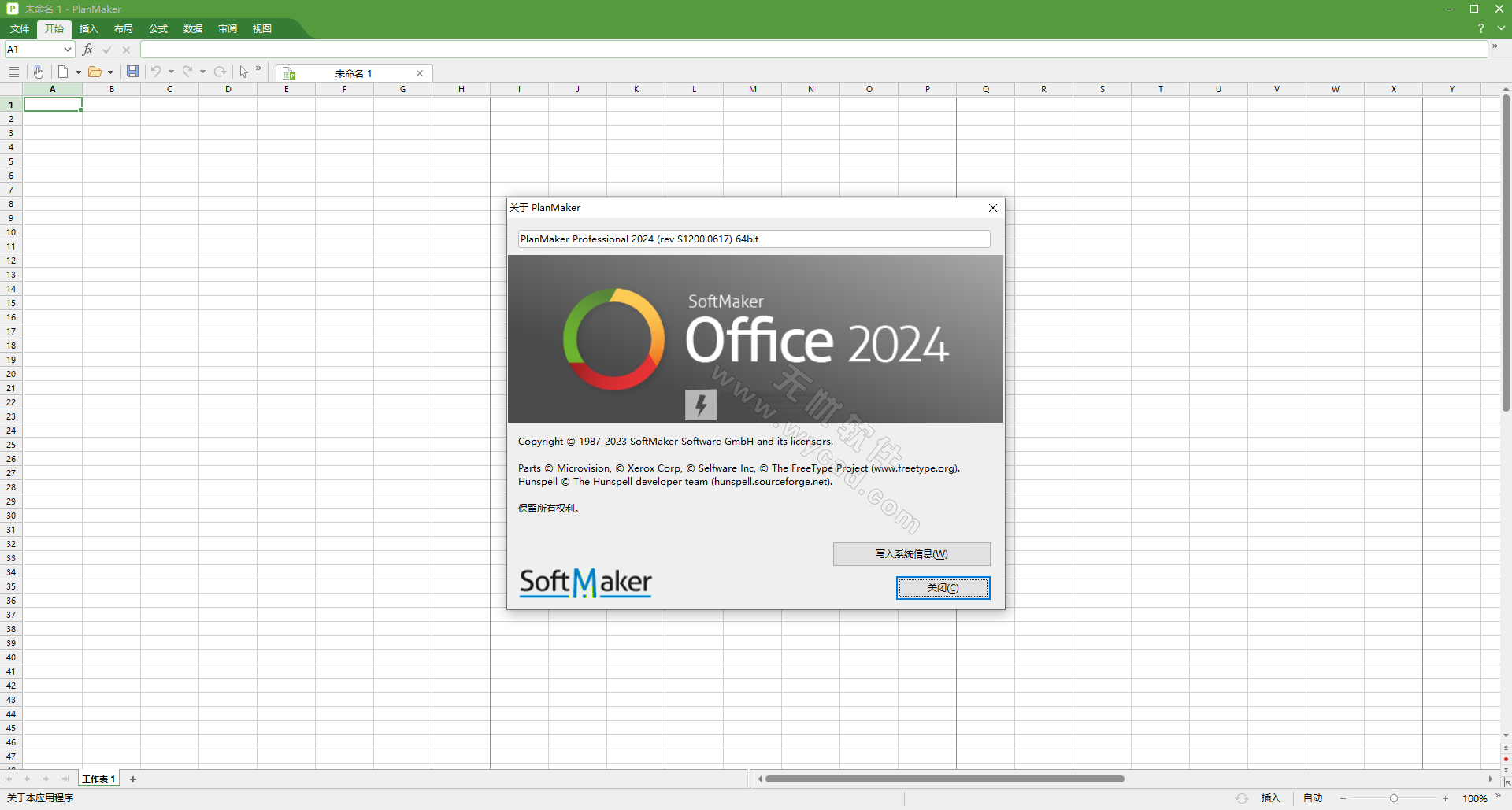Click the 关闭(C) button in About dialog
1512x810 pixels.
click(943, 588)
